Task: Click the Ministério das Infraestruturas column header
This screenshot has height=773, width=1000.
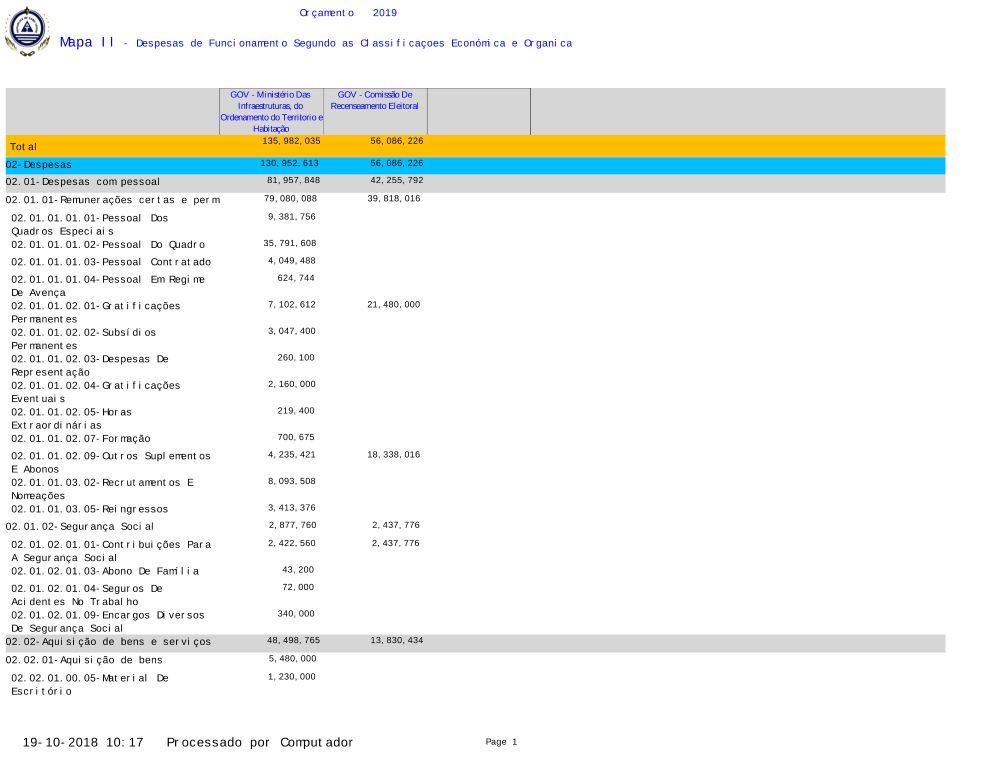Action: pos(271,111)
